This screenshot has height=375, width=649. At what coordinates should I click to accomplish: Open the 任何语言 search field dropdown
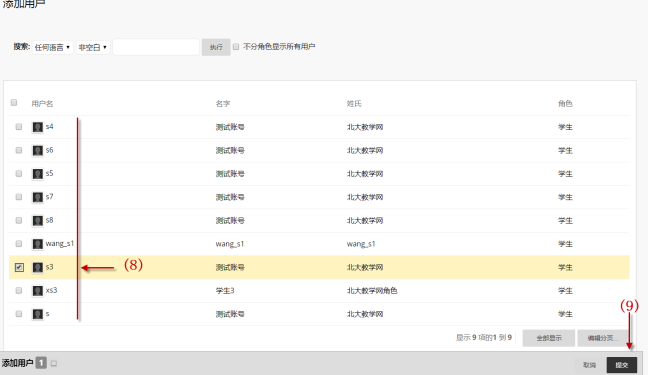(x=53, y=47)
